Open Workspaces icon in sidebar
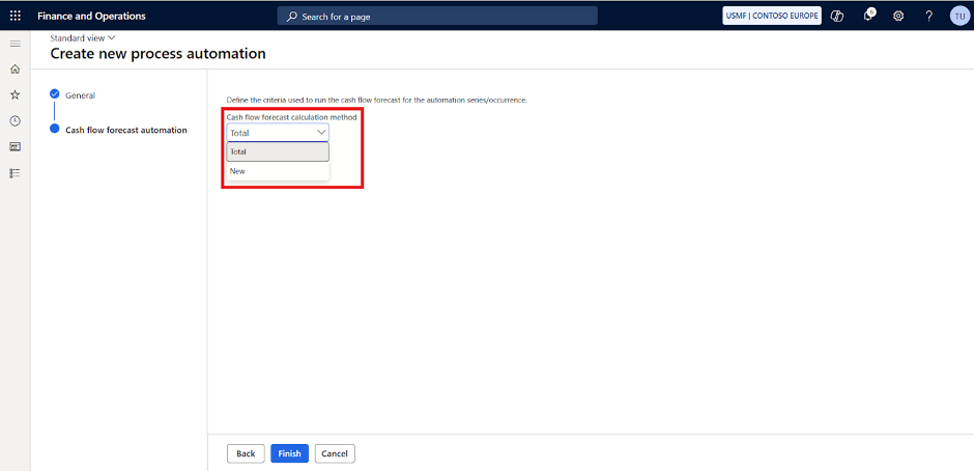This screenshot has height=472, width=977. click(x=15, y=147)
